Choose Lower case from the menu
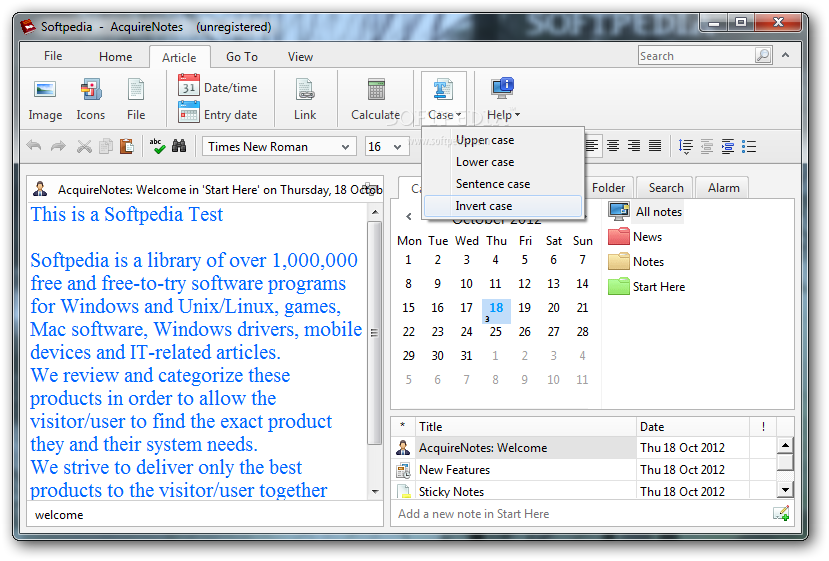The image size is (829, 561). point(503,162)
